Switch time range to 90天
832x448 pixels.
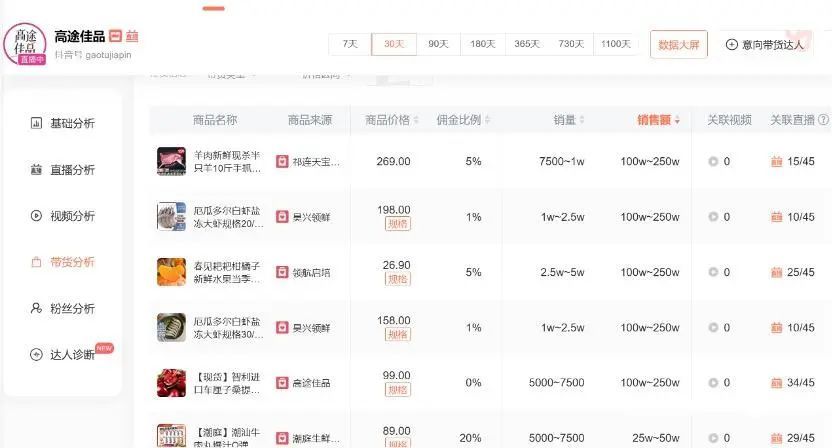click(x=438, y=44)
